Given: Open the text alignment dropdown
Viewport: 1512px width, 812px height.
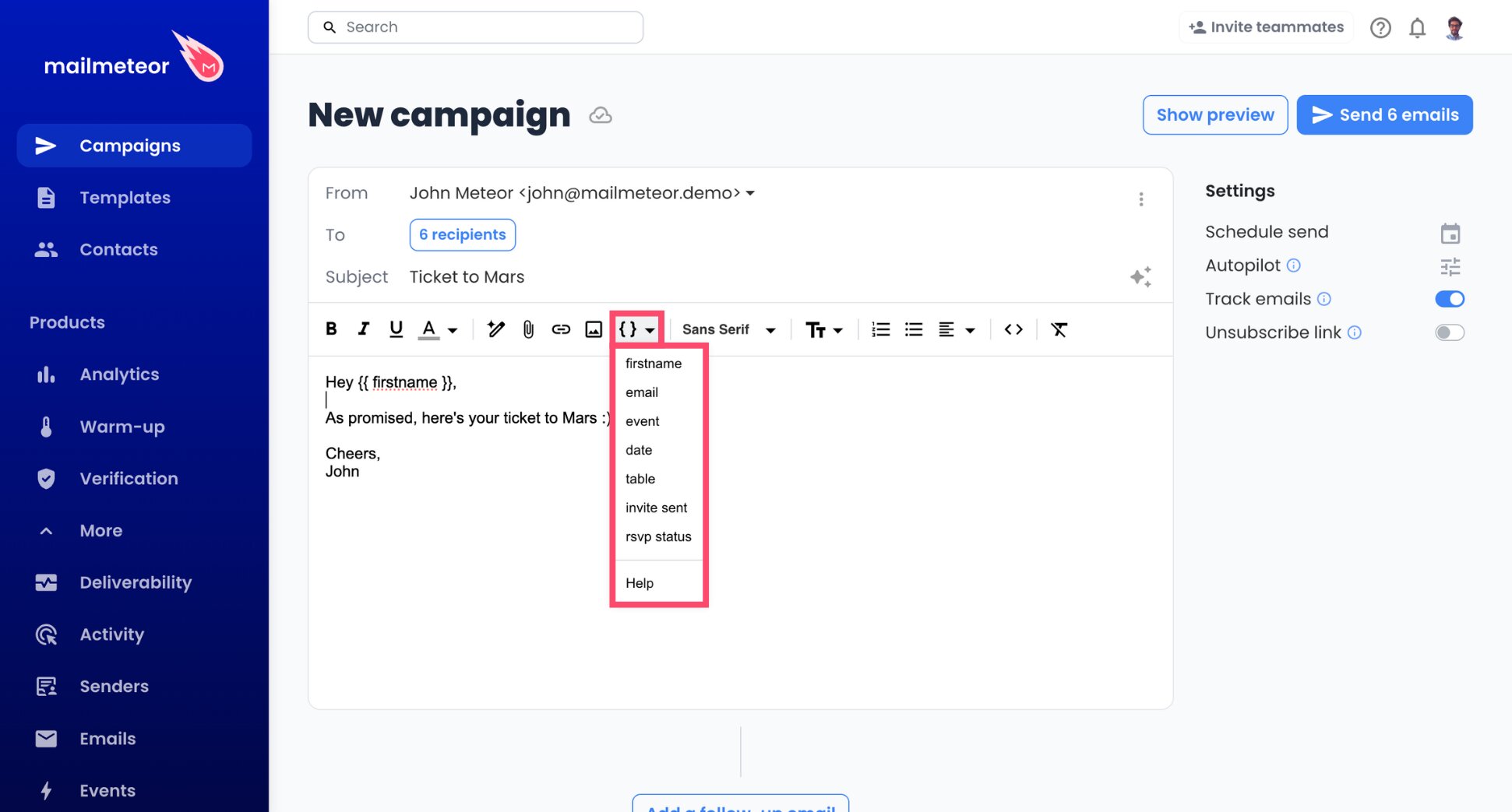Looking at the screenshot, I should click(957, 329).
